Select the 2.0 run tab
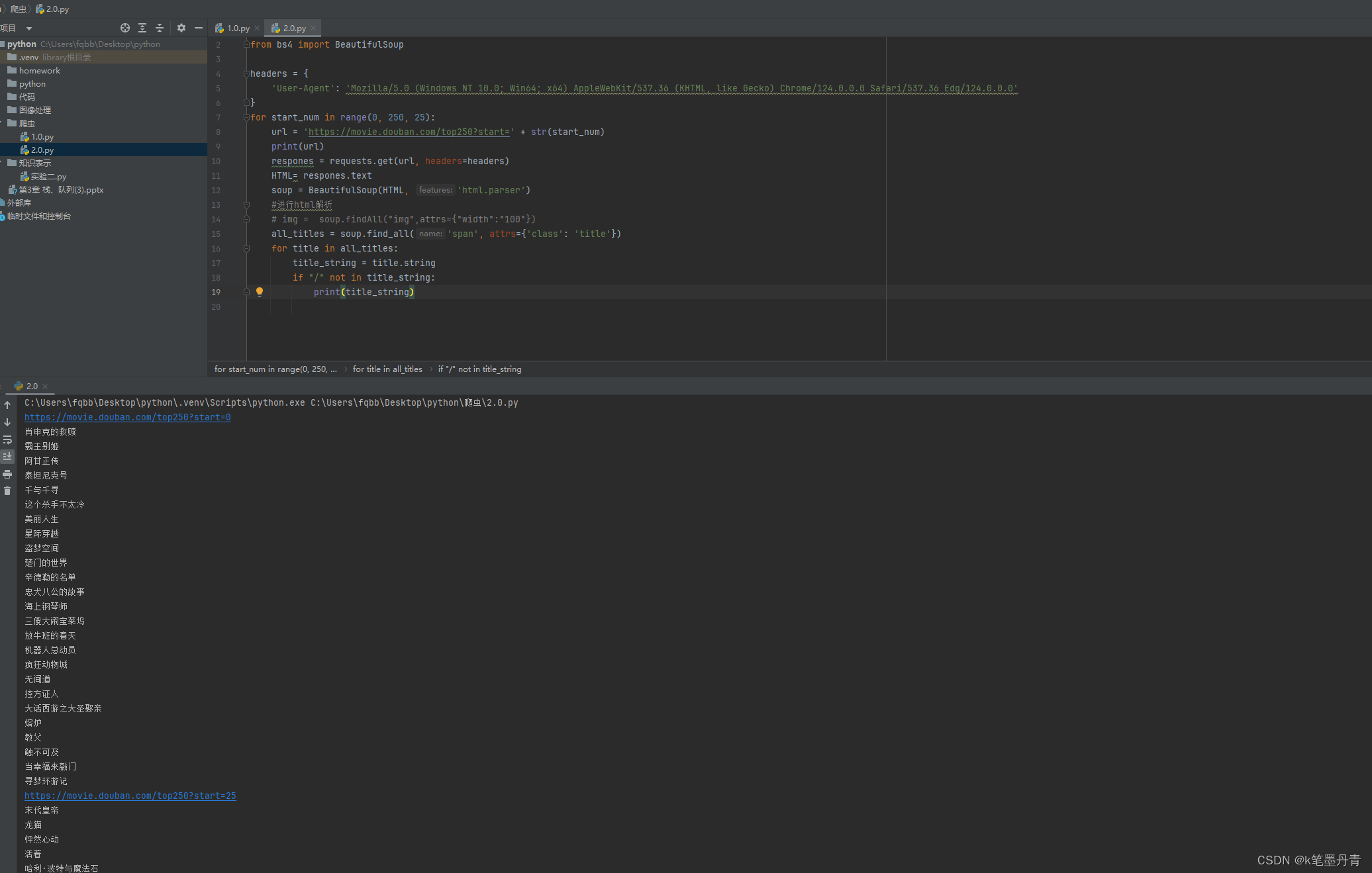The height and width of the screenshot is (873, 1372). coord(31,387)
